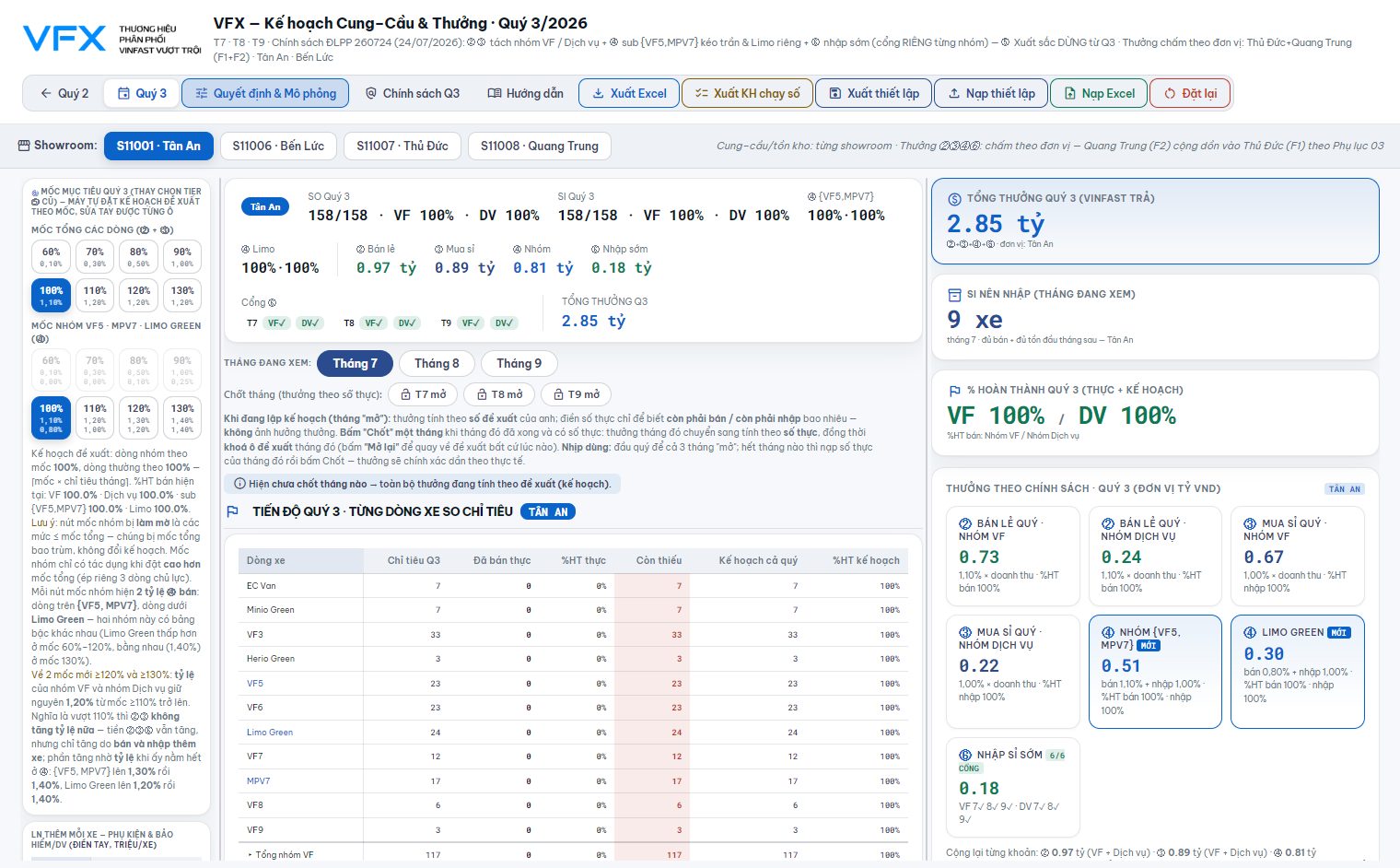Save settings via Xuất thiết lập
The width and height of the screenshot is (1400, 868).
(873, 93)
